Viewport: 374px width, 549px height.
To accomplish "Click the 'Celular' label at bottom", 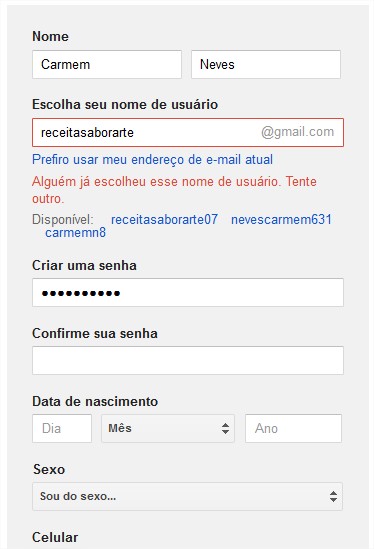I will (55, 537).
